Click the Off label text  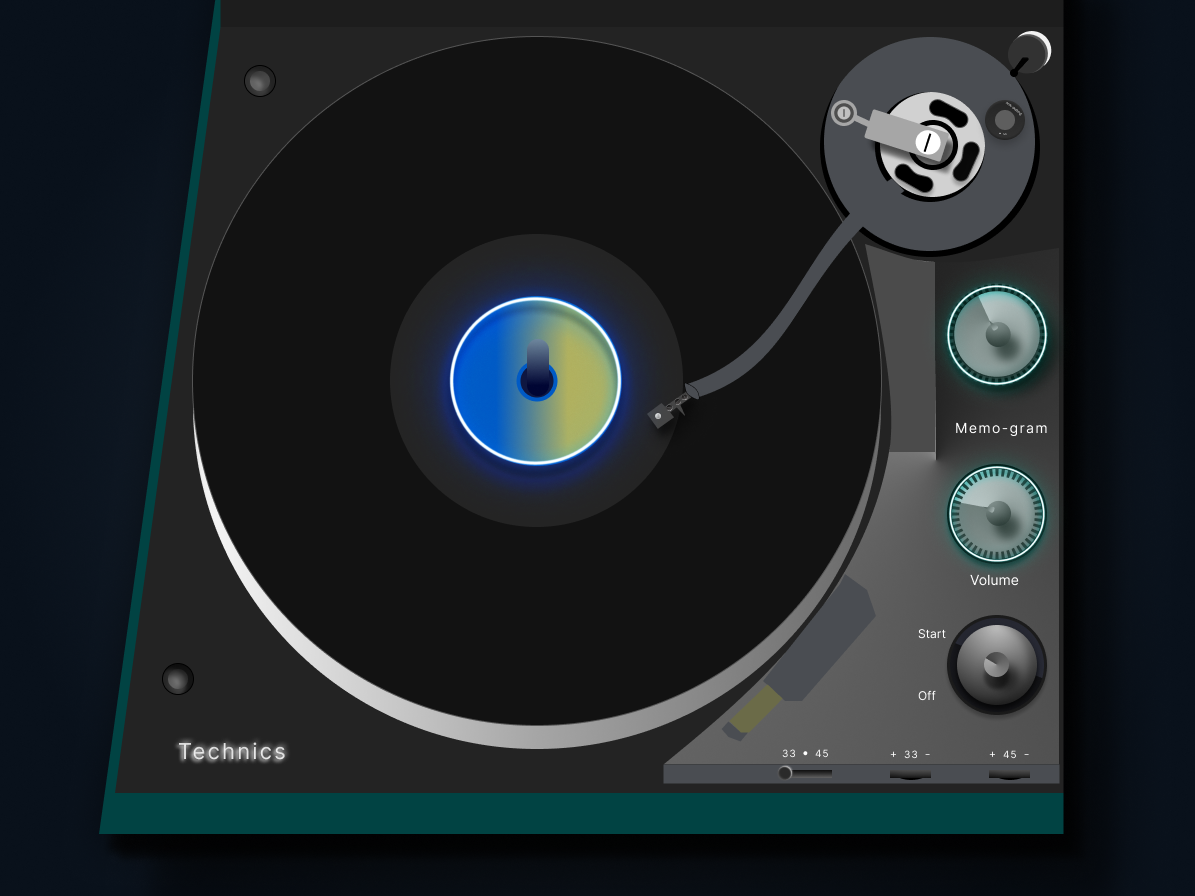coord(926,695)
